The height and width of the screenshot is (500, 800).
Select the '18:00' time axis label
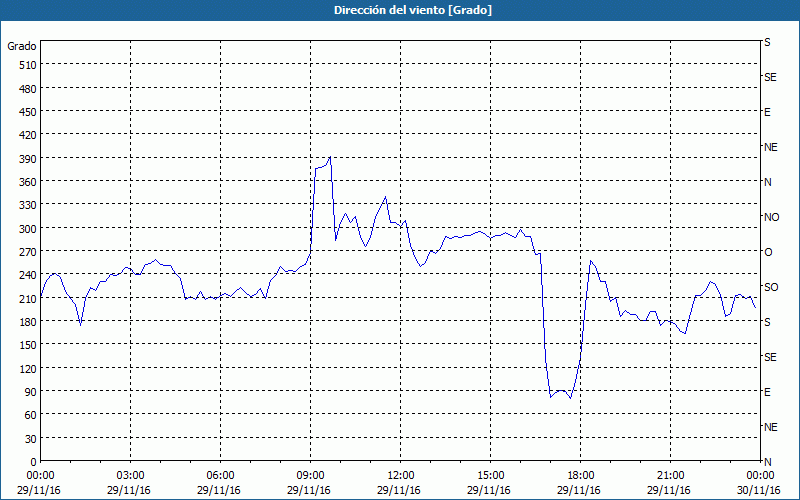pos(581,476)
